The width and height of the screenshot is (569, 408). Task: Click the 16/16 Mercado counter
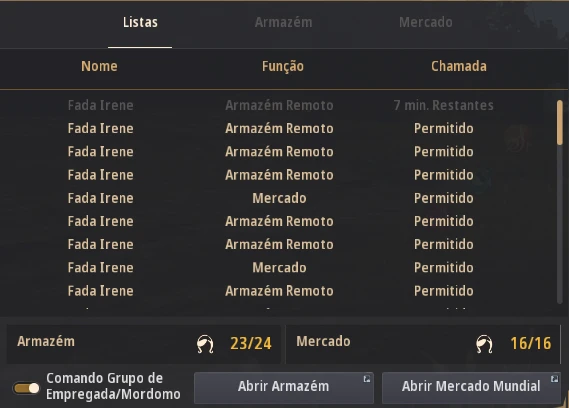[x=531, y=344]
